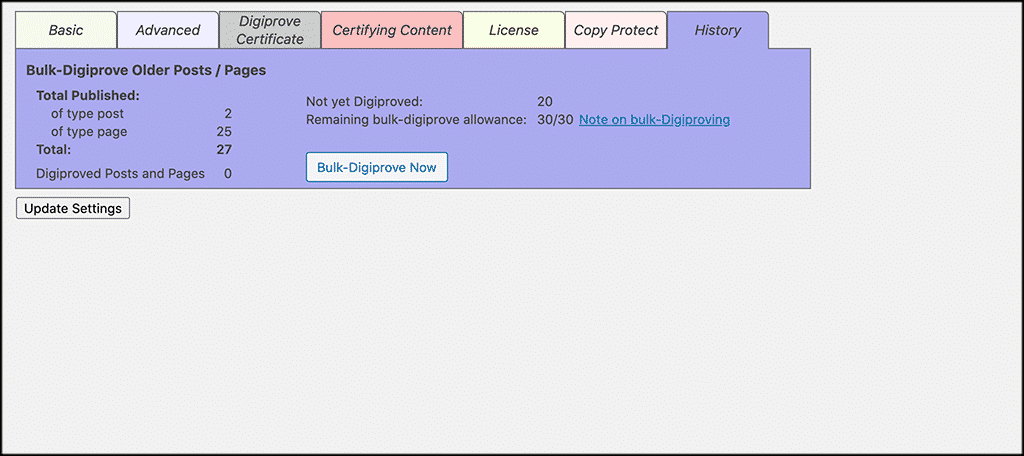This screenshot has width=1024, height=456.
Task: Select the Digiprove Certificate tab
Action: tap(270, 30)
